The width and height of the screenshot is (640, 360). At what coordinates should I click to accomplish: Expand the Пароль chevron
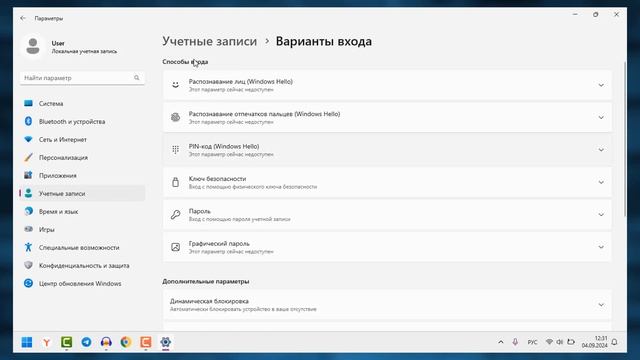[x=601, y=215]
